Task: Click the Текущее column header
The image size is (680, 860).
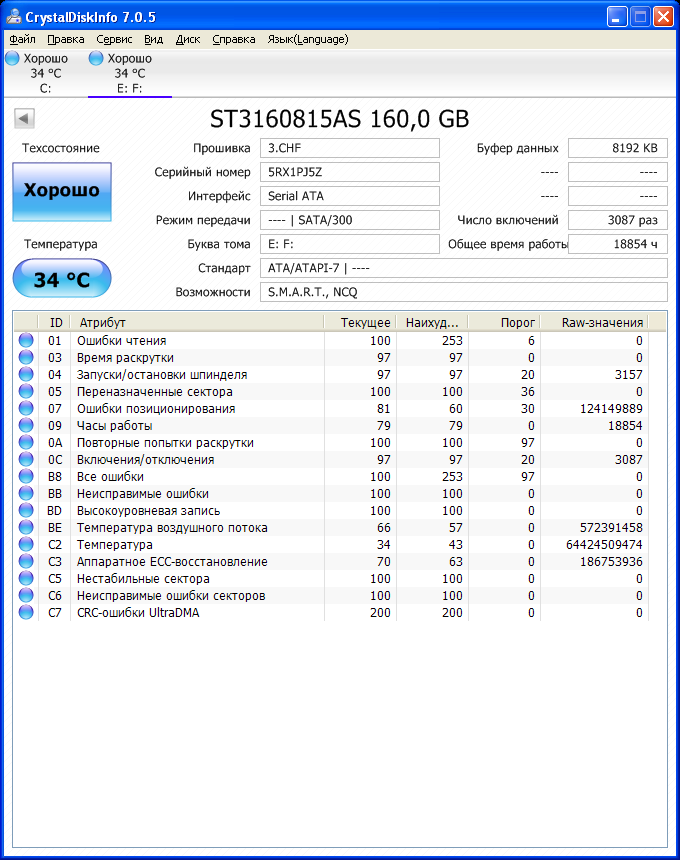Action: pyautogui.click(x=365, y=322)
